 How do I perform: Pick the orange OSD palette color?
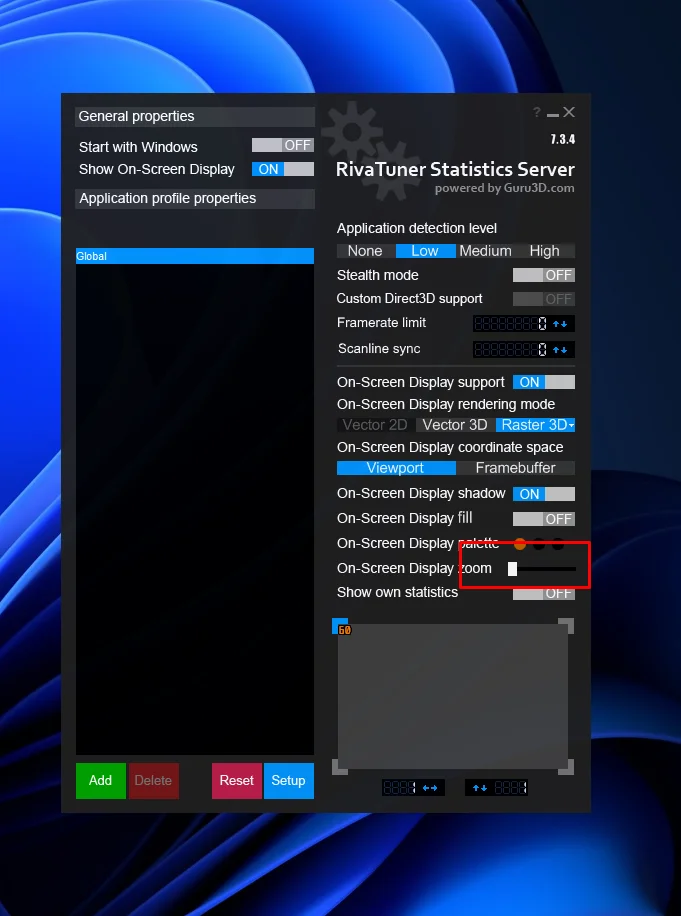pos(520,544)
